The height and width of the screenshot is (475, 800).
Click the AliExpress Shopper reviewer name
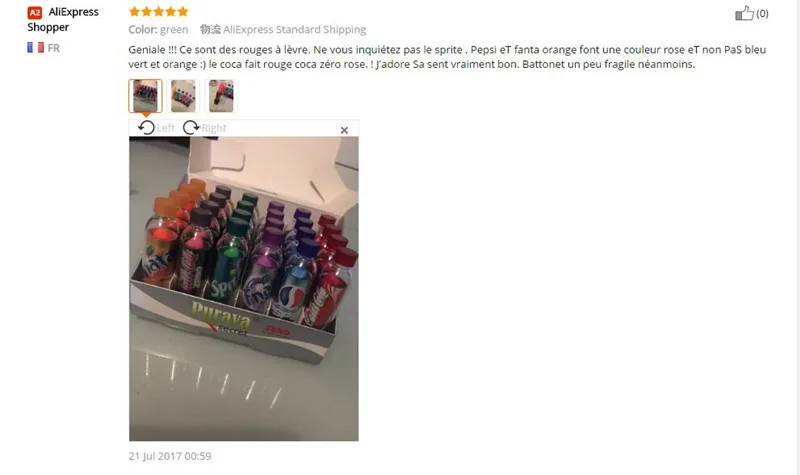(63, 19)
